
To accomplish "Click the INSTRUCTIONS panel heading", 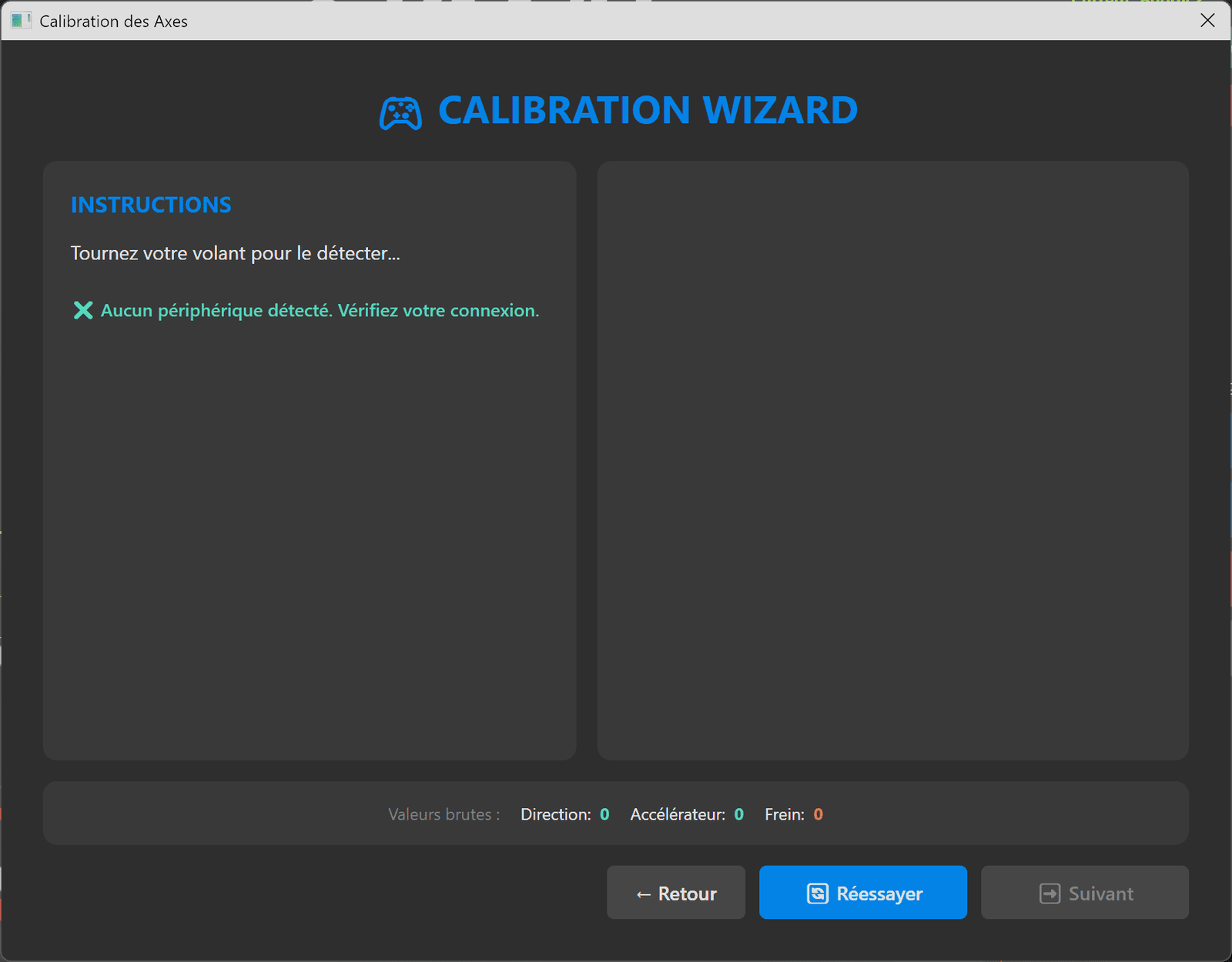I will pyautogui.click(x=151, y=205).
